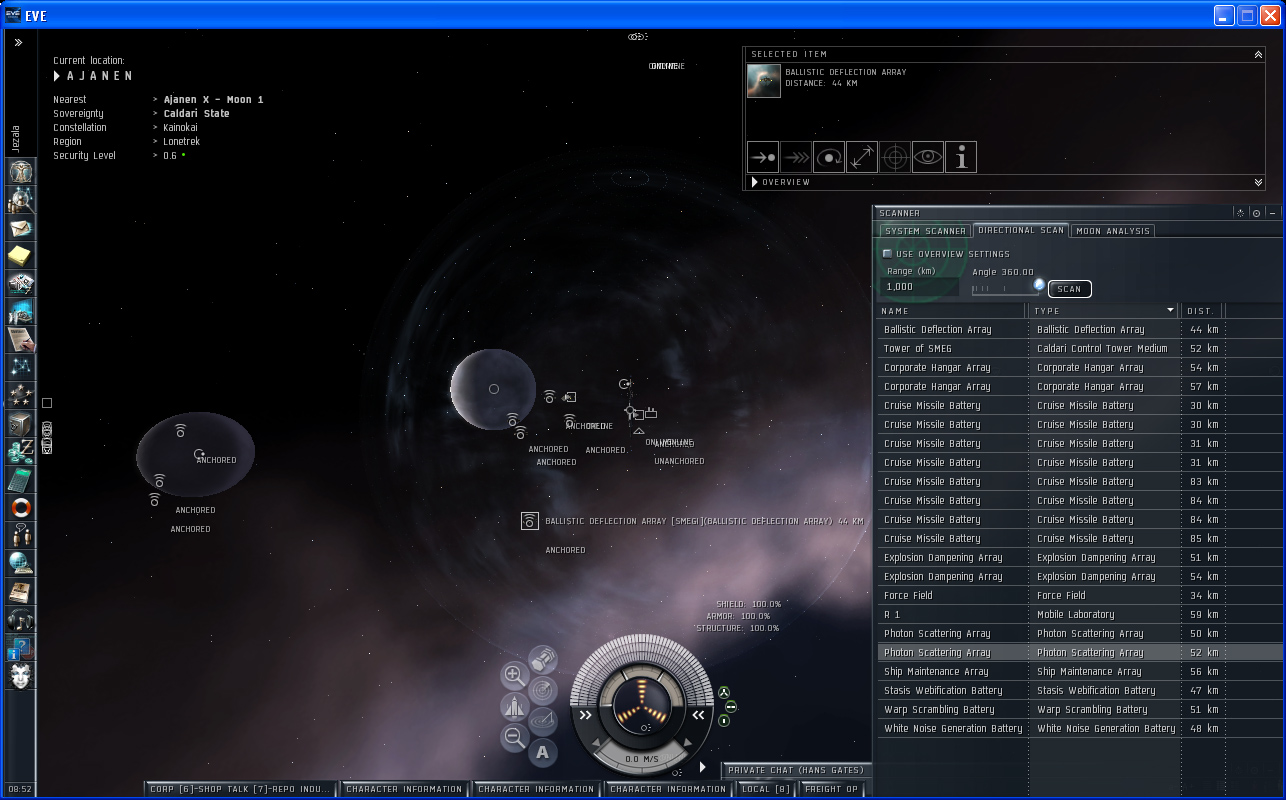The height and width of the screenshot is (800, 1286).
Task: Click the character portrait face icon
Action: coord(21,676)
